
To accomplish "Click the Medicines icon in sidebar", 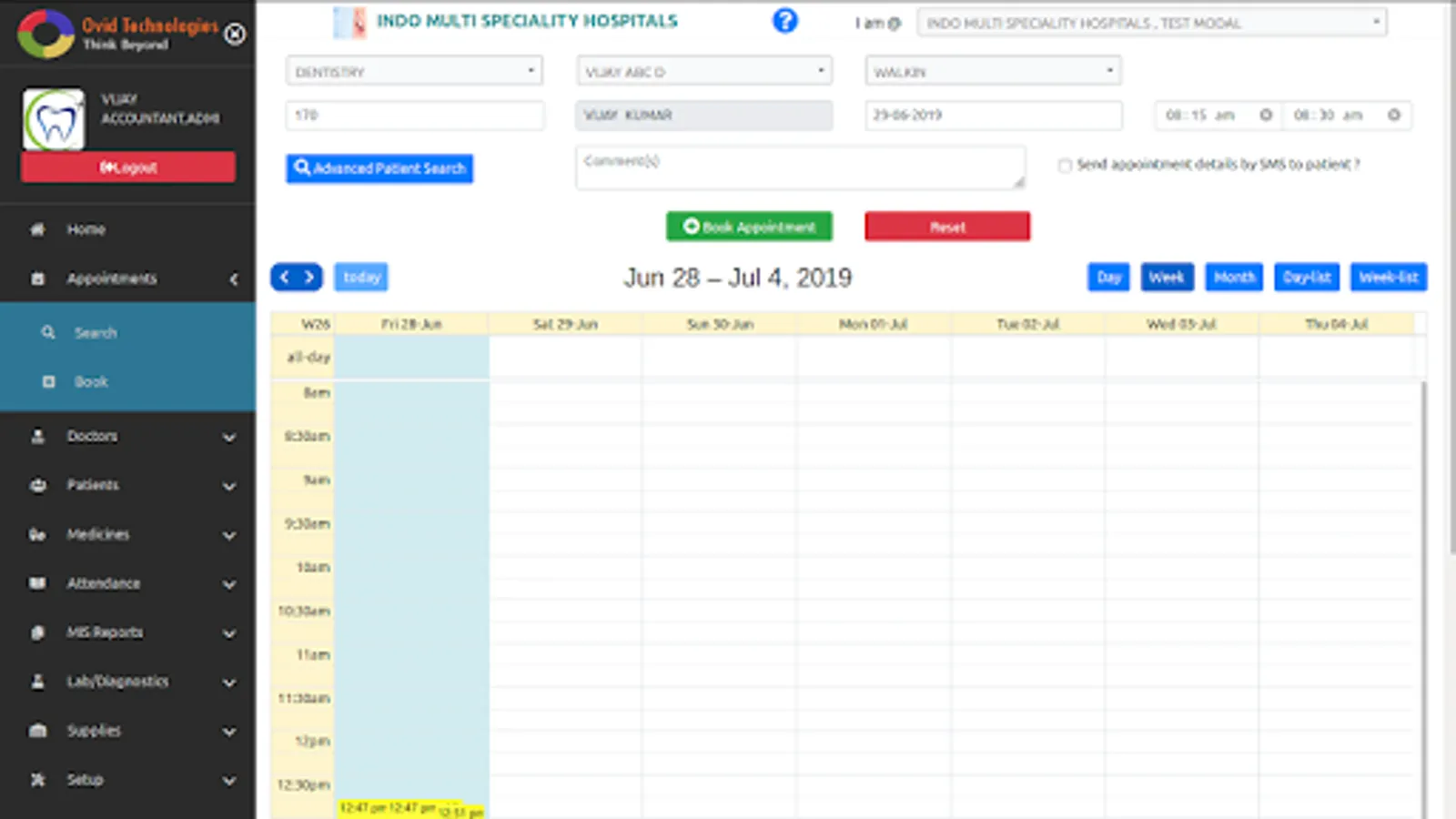I will tap(37, 535).
